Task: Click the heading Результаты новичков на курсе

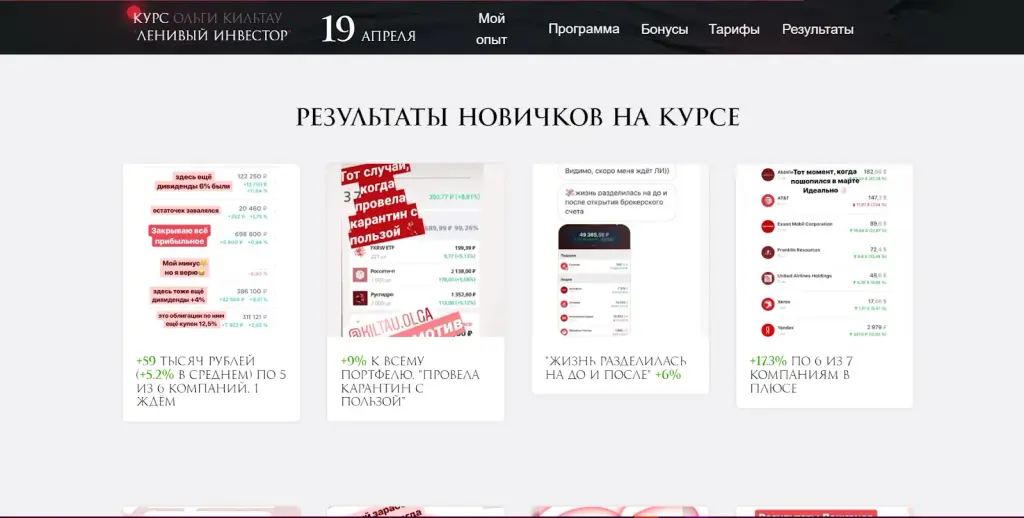Action: (518, 117)
